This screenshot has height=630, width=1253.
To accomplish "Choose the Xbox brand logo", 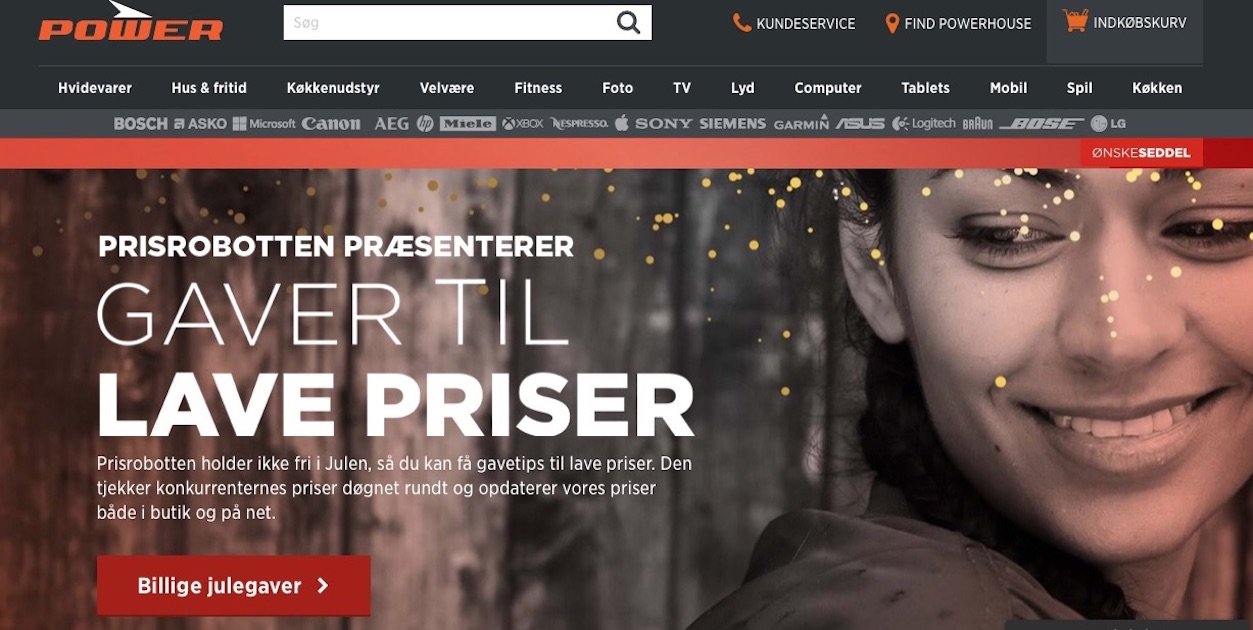I will [x=523, y=124].
